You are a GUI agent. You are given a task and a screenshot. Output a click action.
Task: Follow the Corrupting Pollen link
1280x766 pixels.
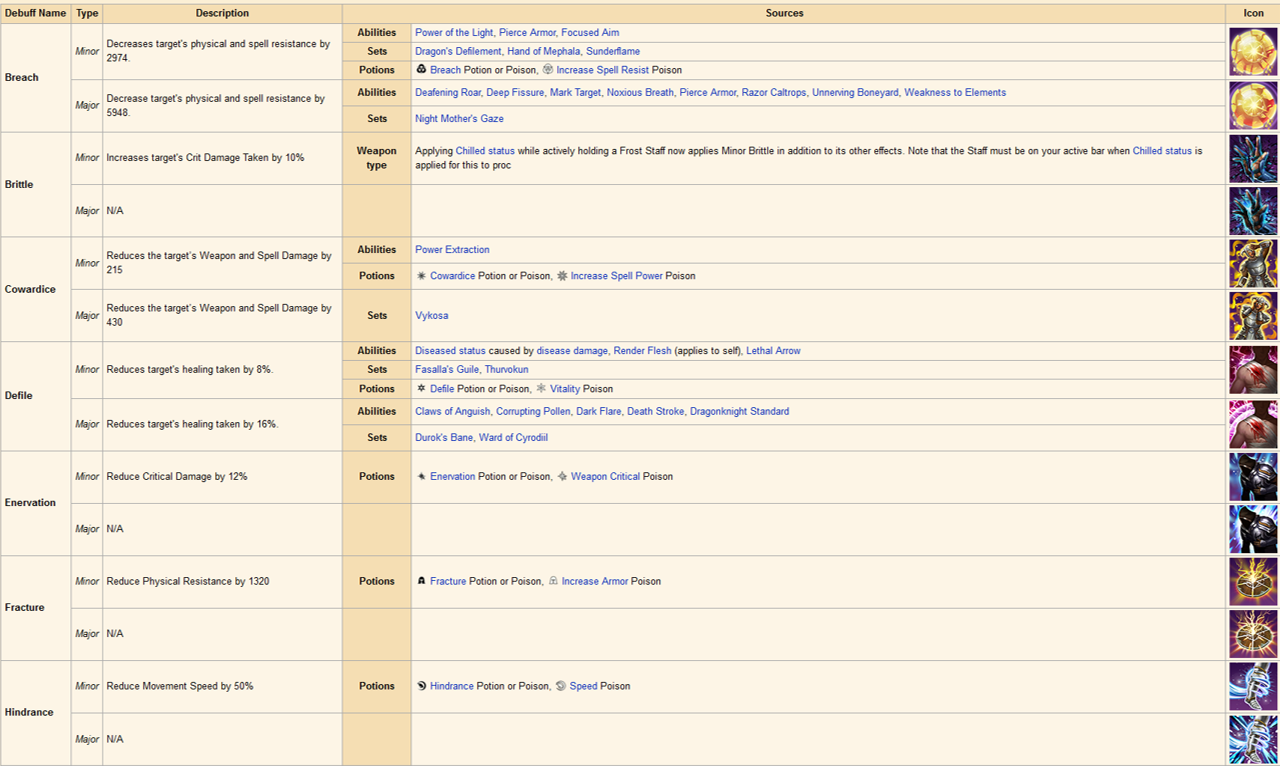coord(533,411)
